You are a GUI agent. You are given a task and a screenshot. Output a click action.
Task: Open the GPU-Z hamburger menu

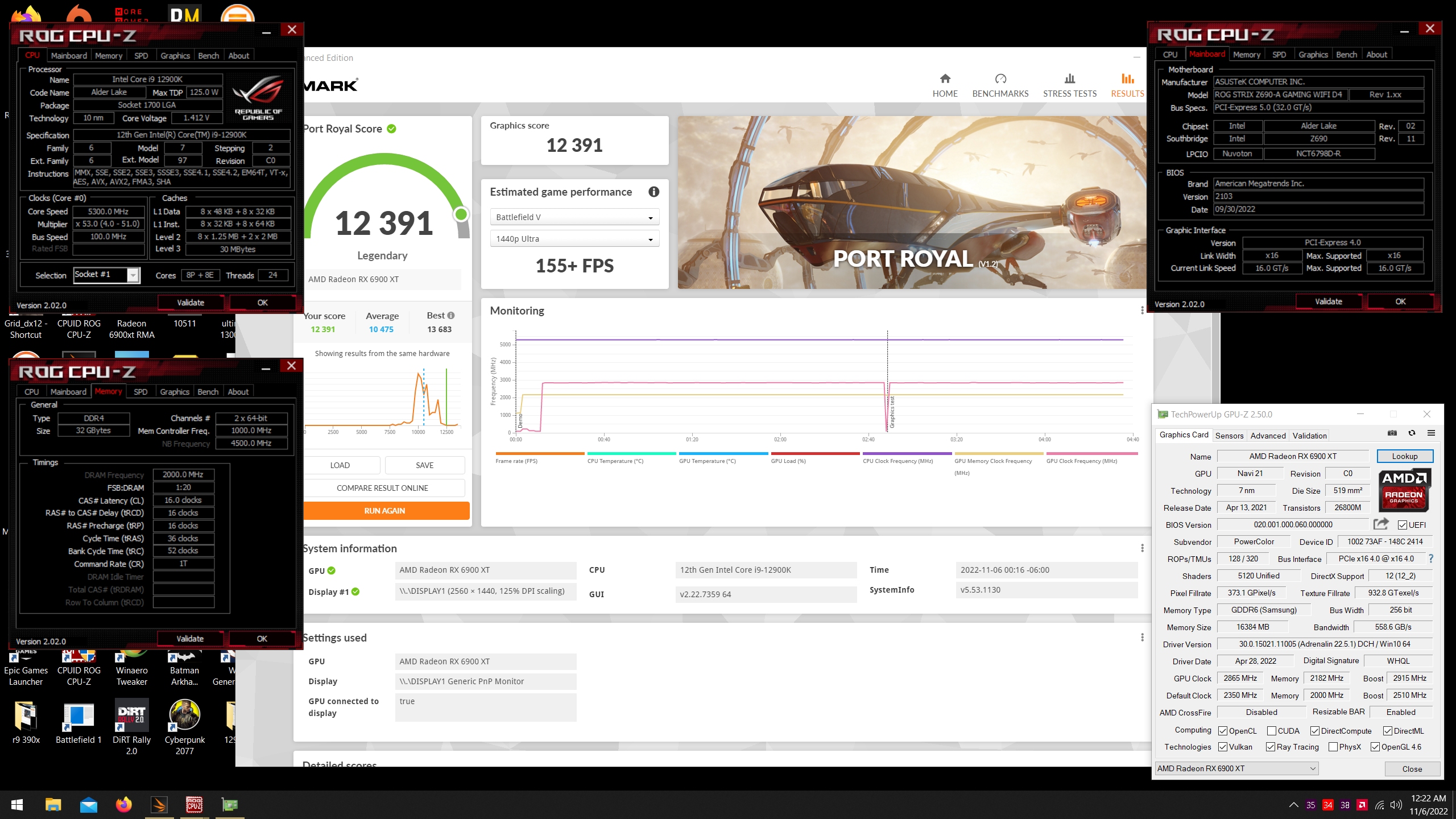point(1431,433)
